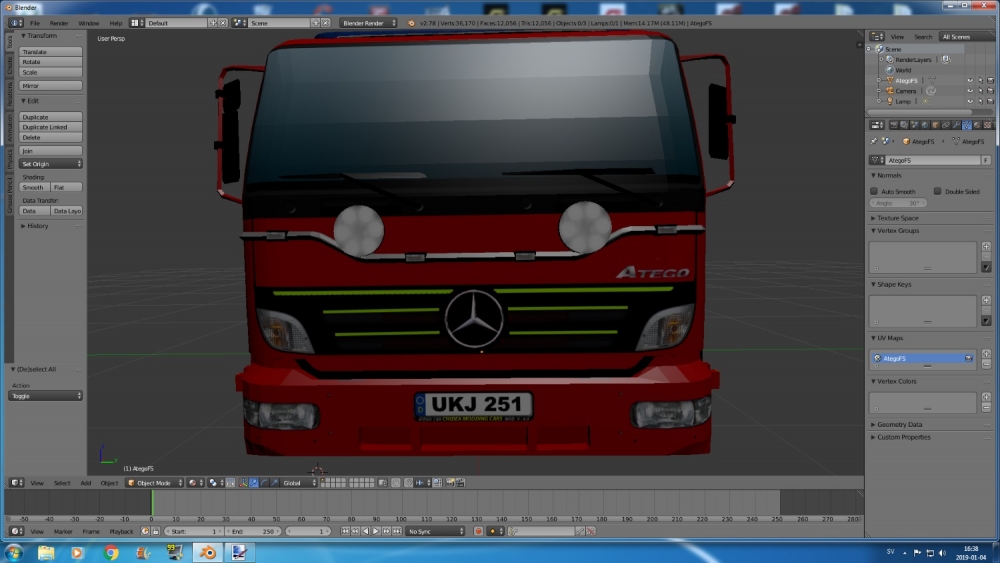Select the Texture properties tab icon
Image resolution: width=1000 pixels, height=563 pixels.
(x=987, y=125)
